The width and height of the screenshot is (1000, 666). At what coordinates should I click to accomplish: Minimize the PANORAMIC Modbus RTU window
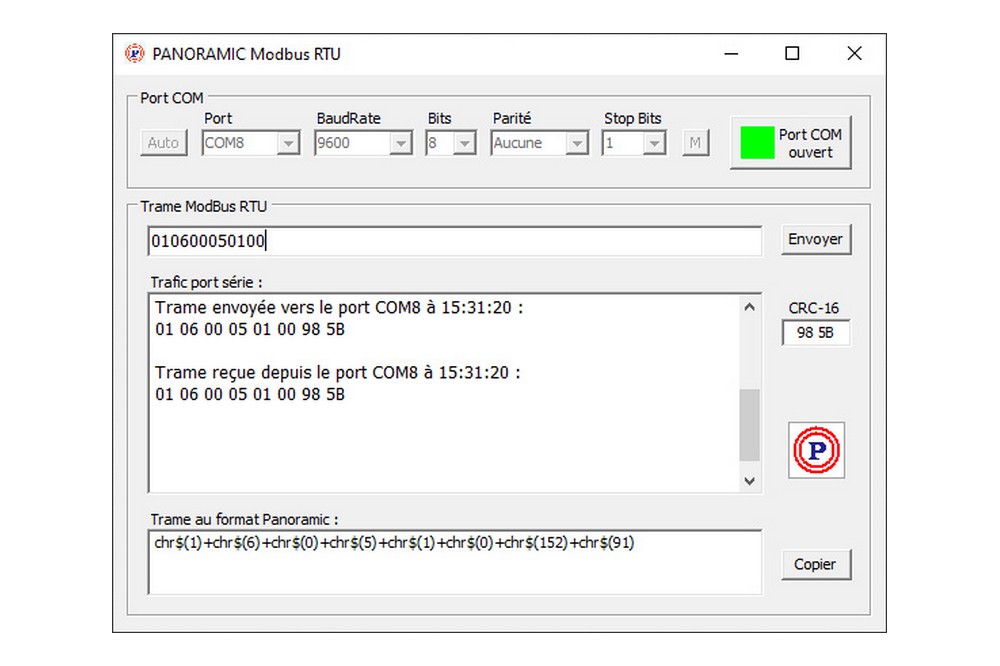732,54
